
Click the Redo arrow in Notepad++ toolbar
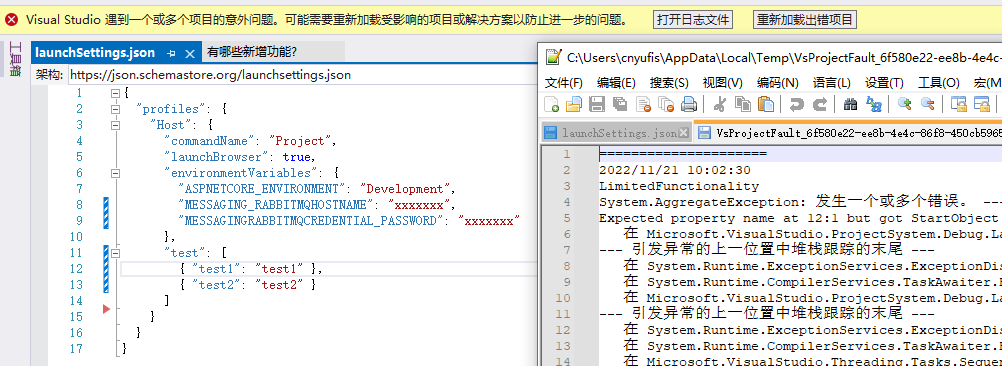(x=819, y=103)
